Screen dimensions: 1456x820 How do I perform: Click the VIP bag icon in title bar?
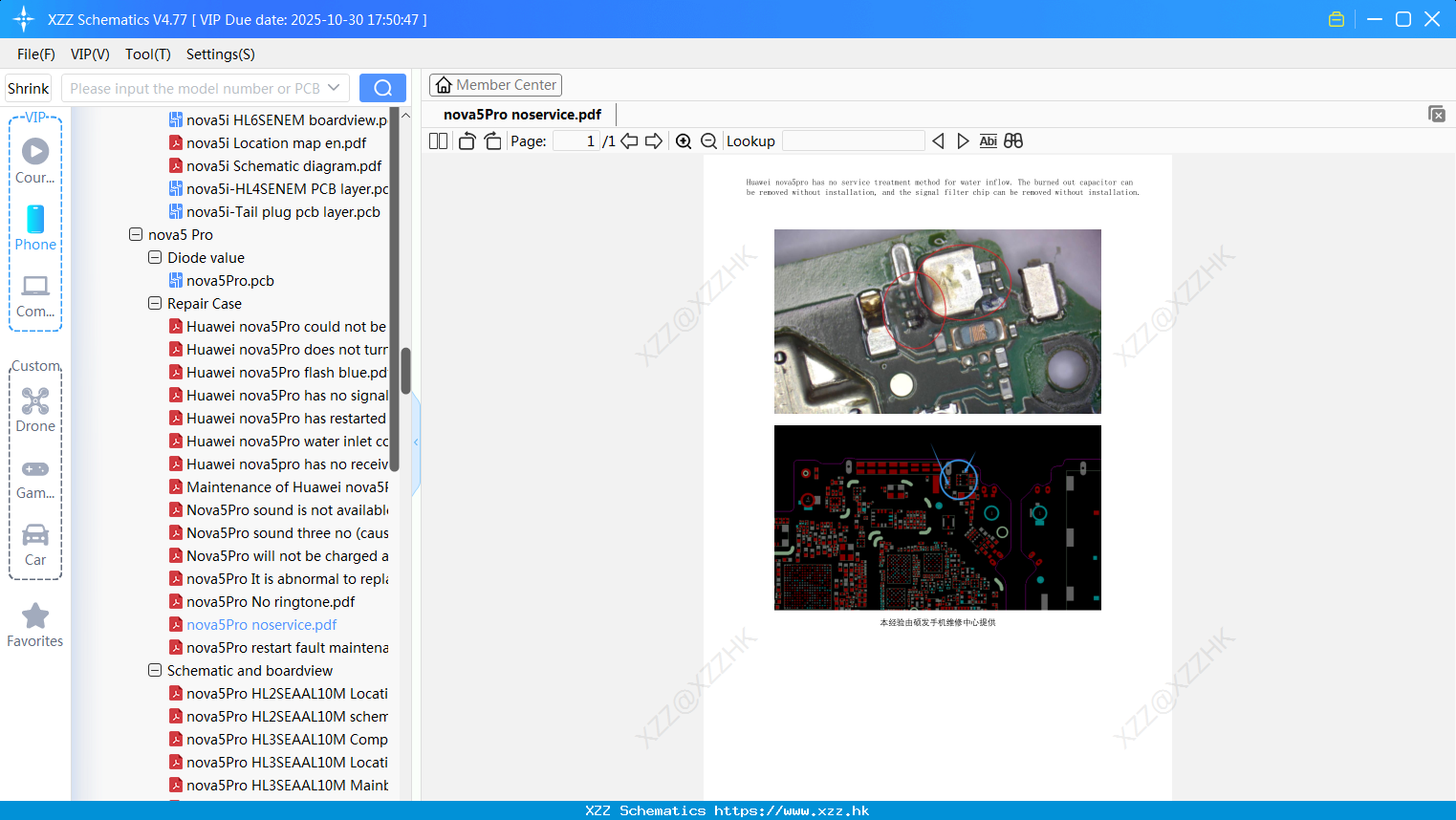click(x=1336, y=19)
